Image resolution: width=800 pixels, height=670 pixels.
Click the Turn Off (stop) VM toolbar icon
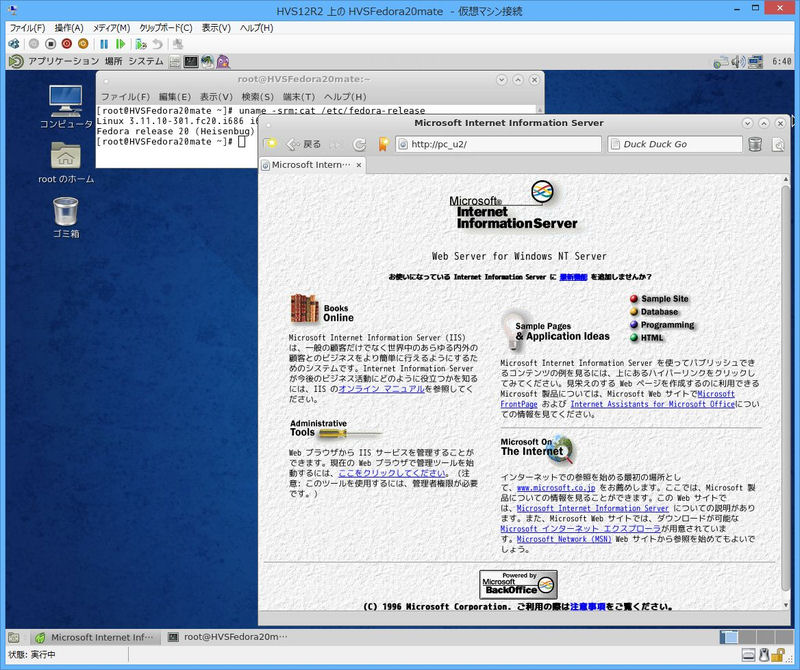pos(50,44)
